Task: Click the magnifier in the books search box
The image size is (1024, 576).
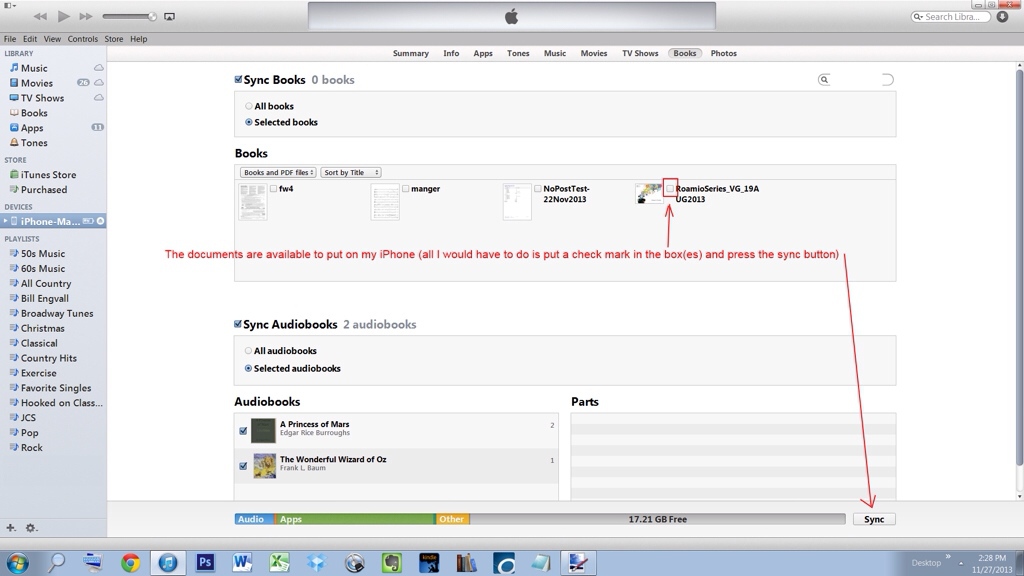Action: click(824, 80)
